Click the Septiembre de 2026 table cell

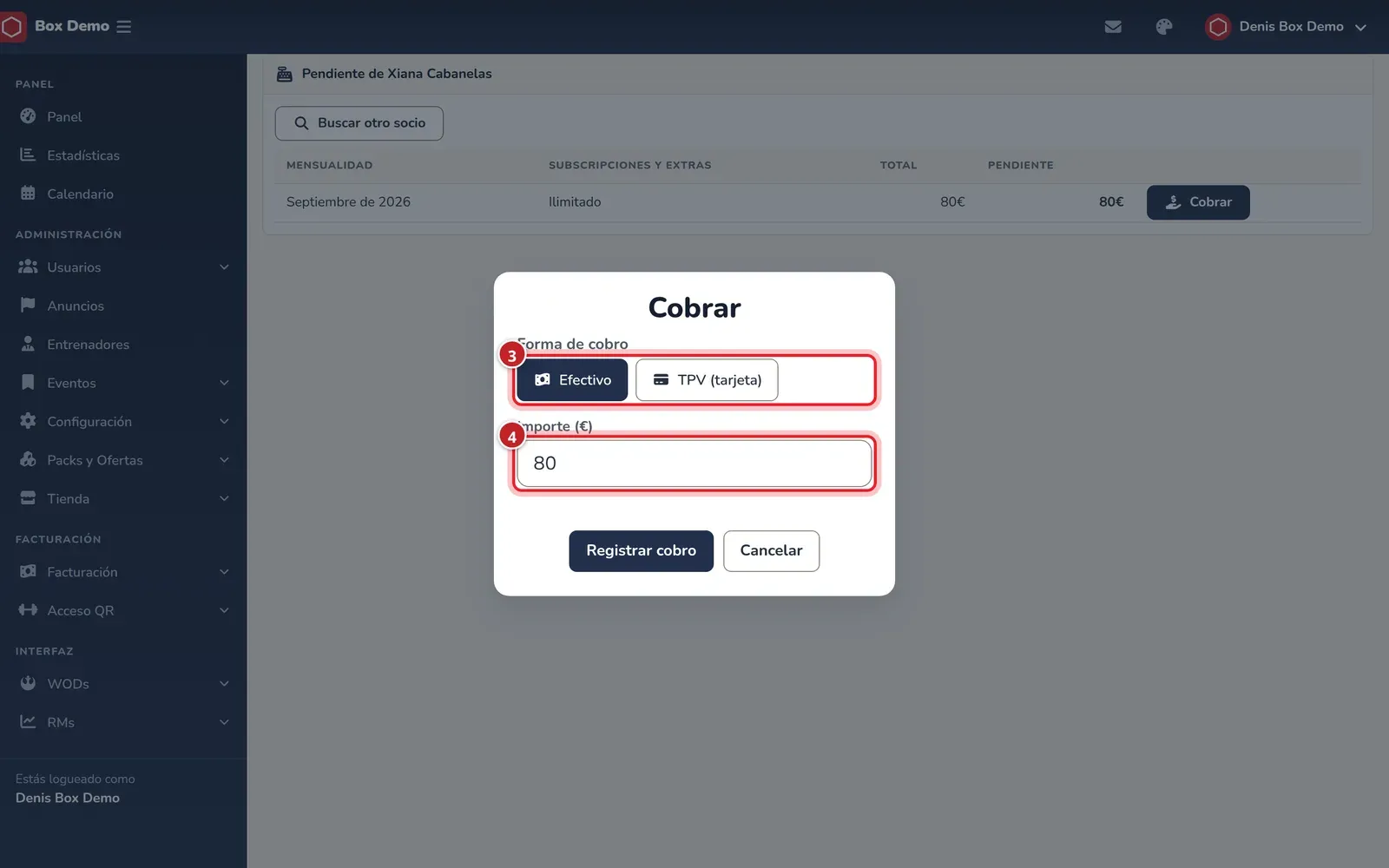348,202
